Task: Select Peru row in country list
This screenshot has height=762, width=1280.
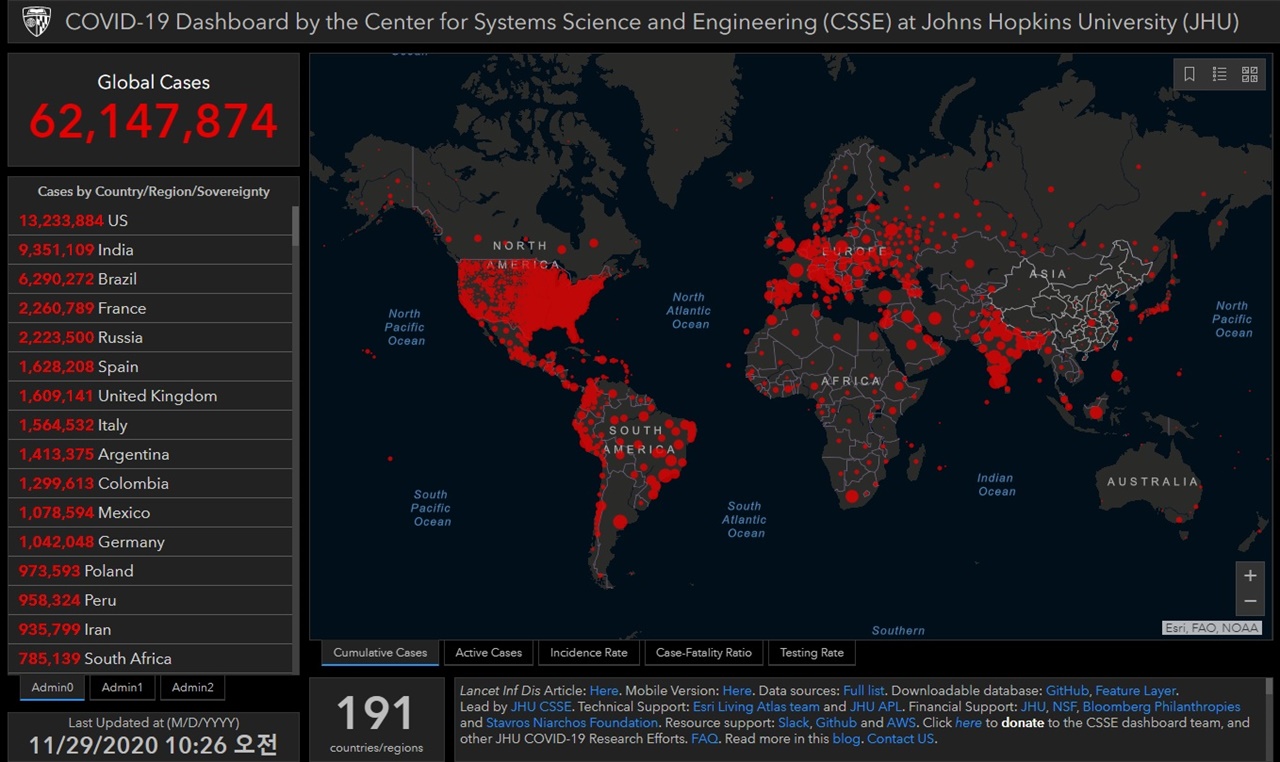Action: click(150, 600)
